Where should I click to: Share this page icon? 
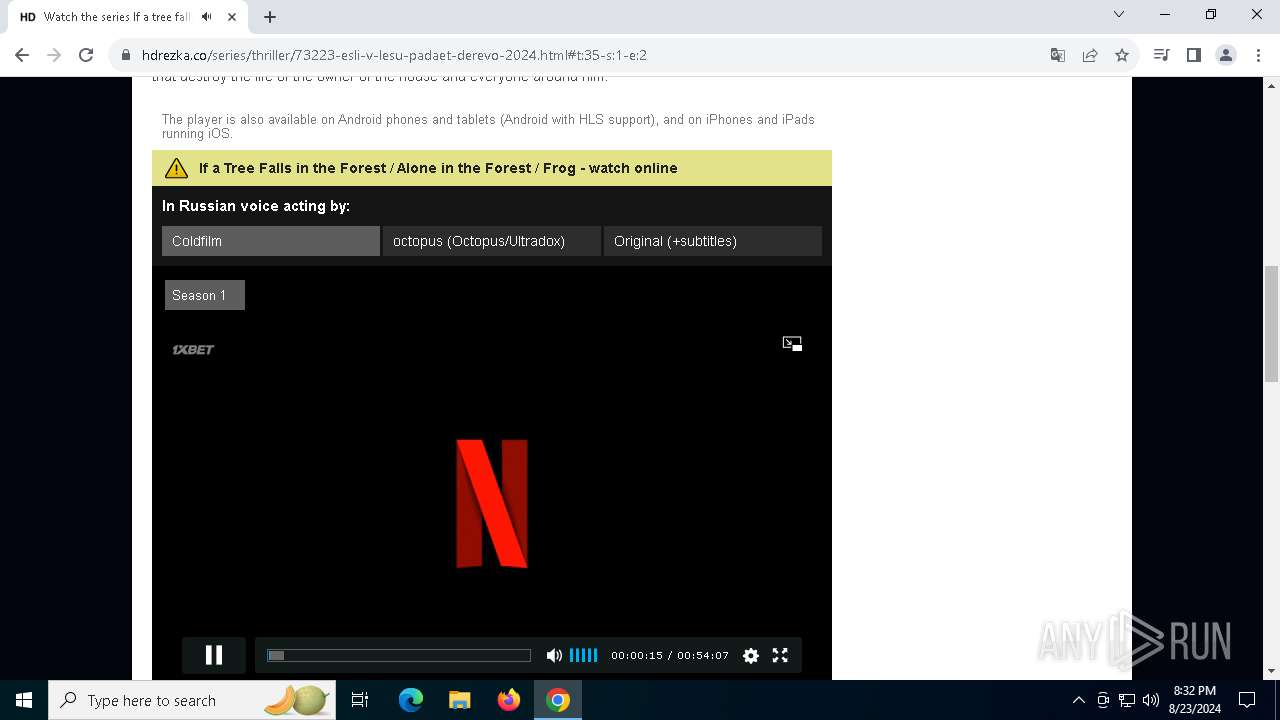[1090, 55]
